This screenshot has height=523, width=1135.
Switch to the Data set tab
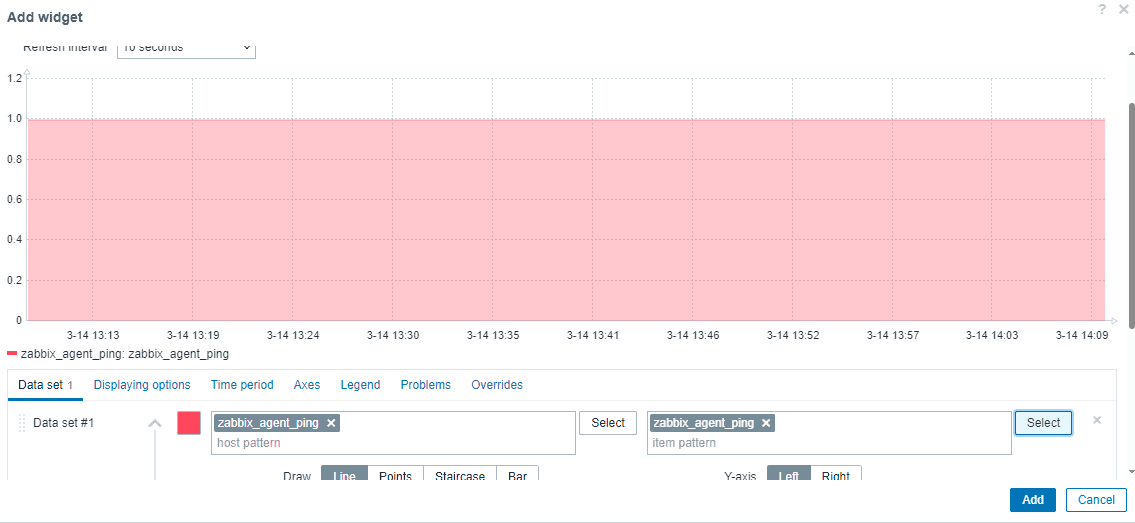click(46, 385)
